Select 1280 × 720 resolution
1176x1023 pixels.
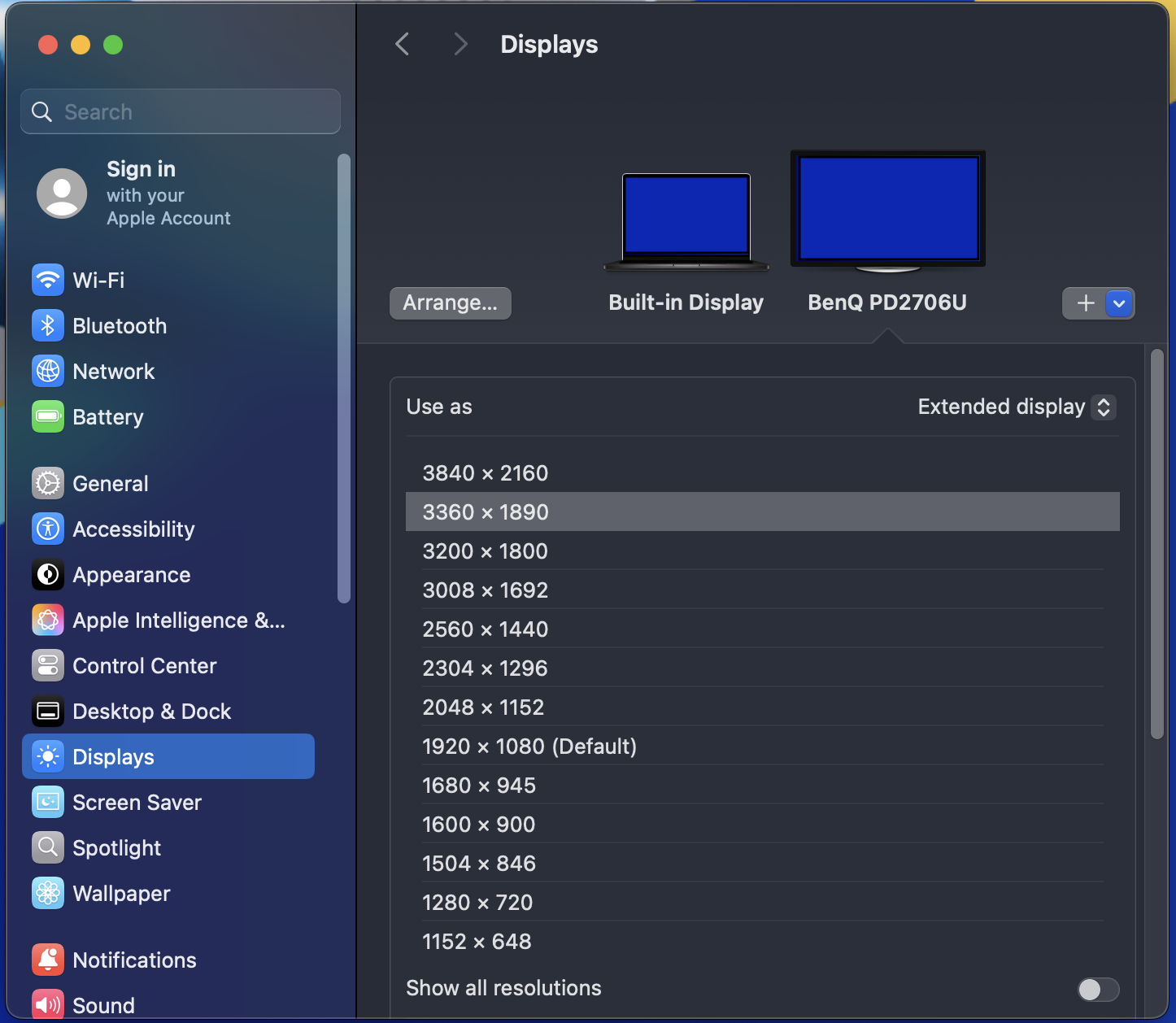click(763, 903)
